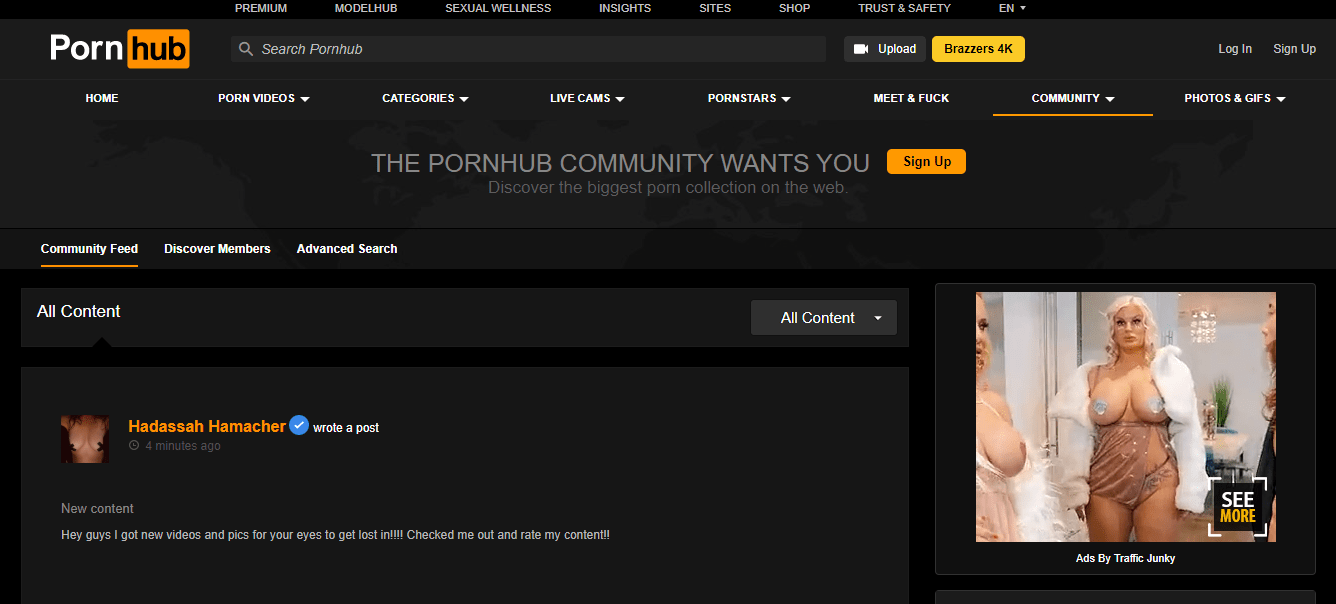Expand the VIDEOS nav dropdown
The image size is (1336, 604).
pos(264,98)
